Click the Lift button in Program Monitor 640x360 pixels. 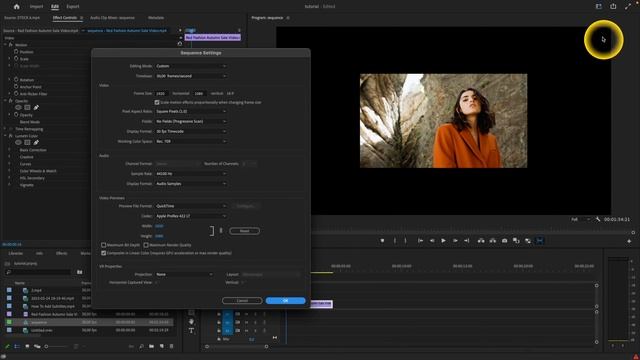481,241
